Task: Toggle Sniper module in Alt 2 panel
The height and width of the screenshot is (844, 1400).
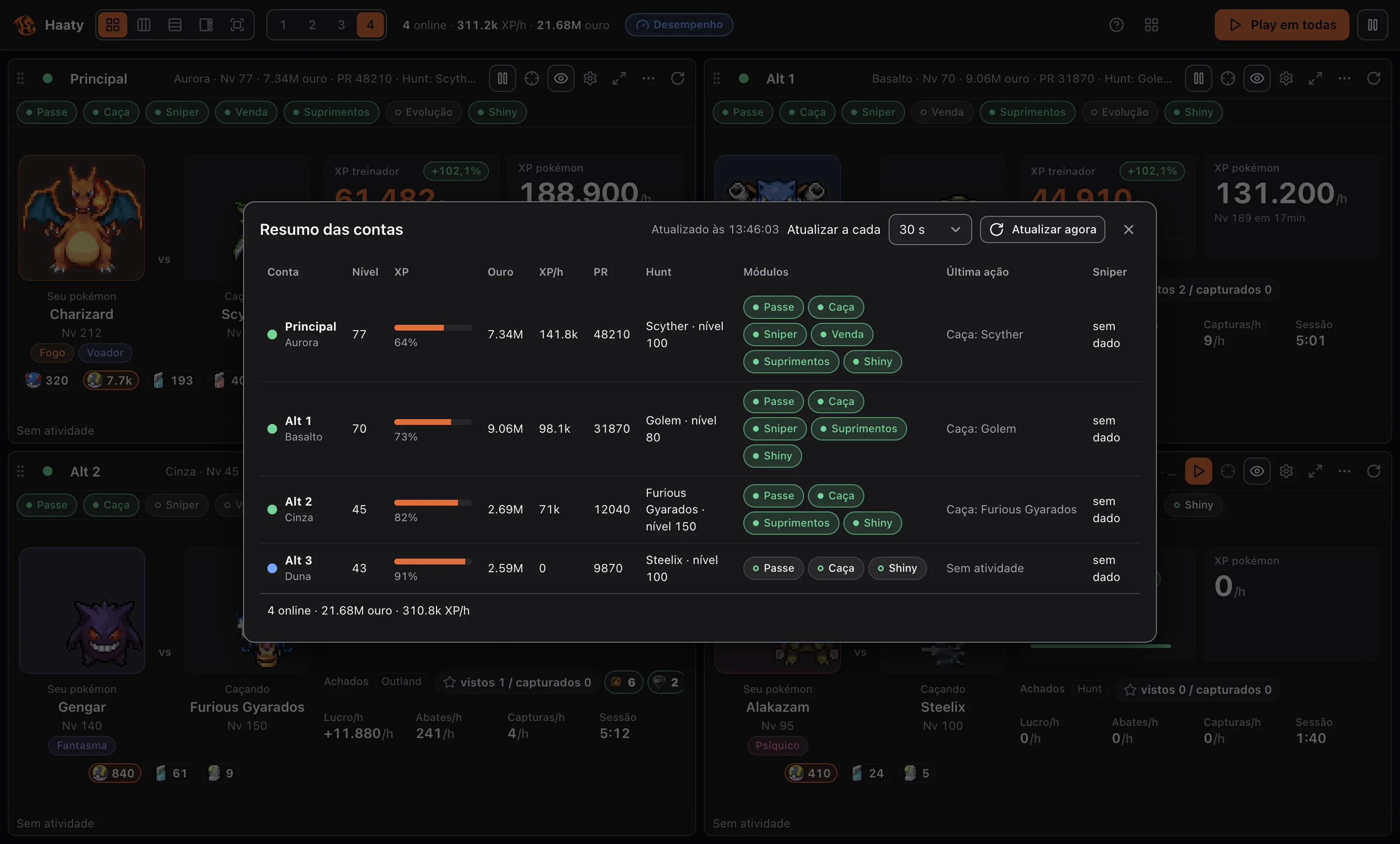Action: [177, 505]
